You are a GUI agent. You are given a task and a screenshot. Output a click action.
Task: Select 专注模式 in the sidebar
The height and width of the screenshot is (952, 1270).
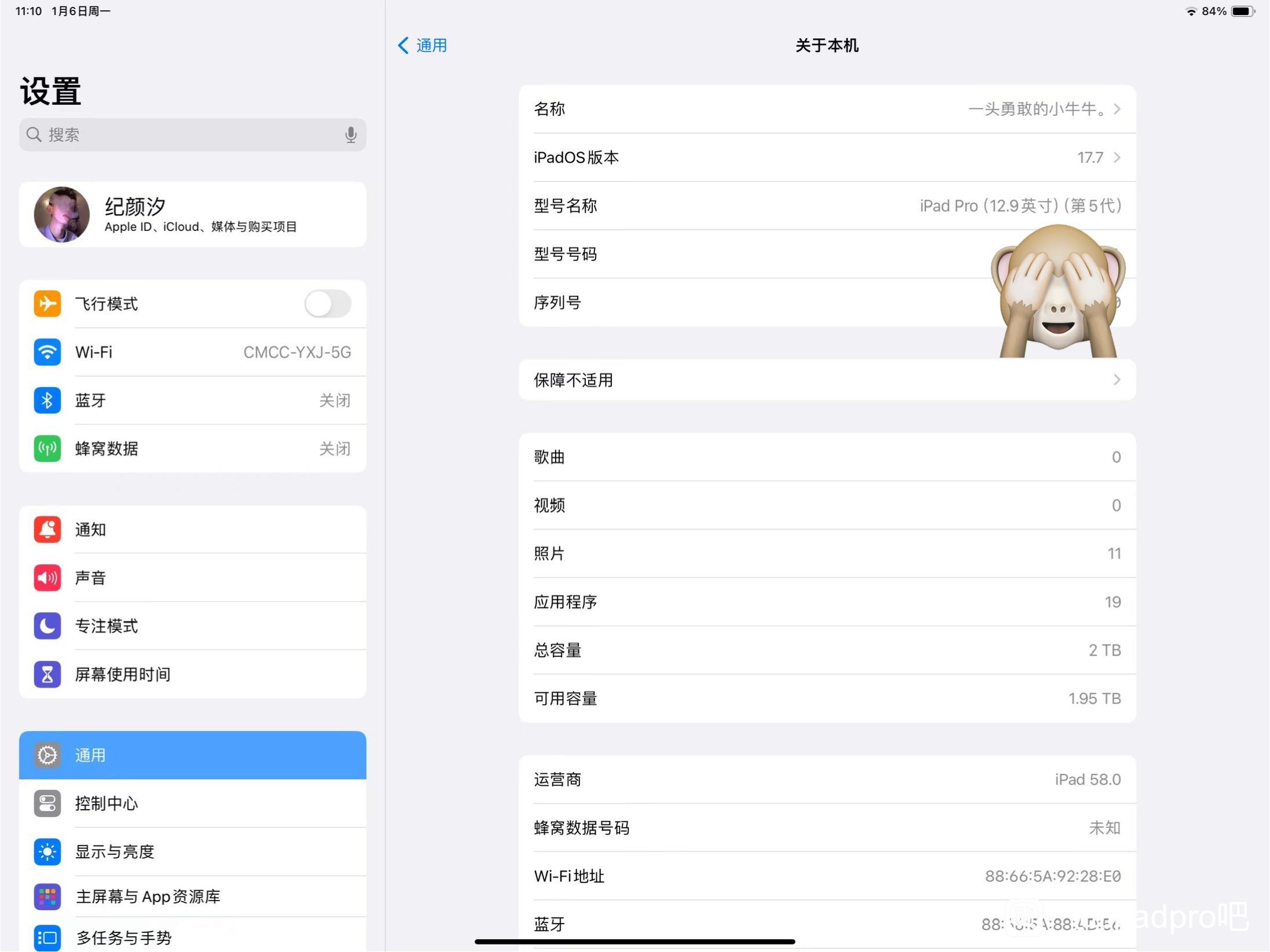click(x=193, y=626)
